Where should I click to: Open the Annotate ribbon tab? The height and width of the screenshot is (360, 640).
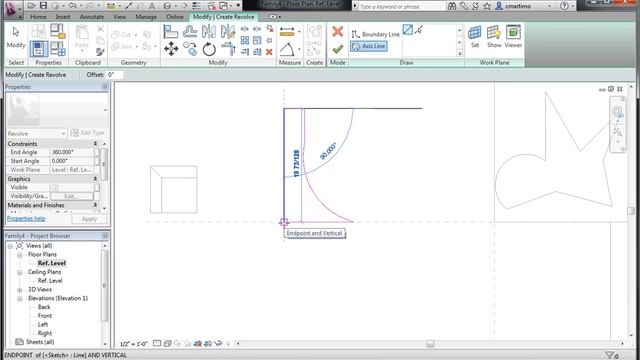(91, 17)
